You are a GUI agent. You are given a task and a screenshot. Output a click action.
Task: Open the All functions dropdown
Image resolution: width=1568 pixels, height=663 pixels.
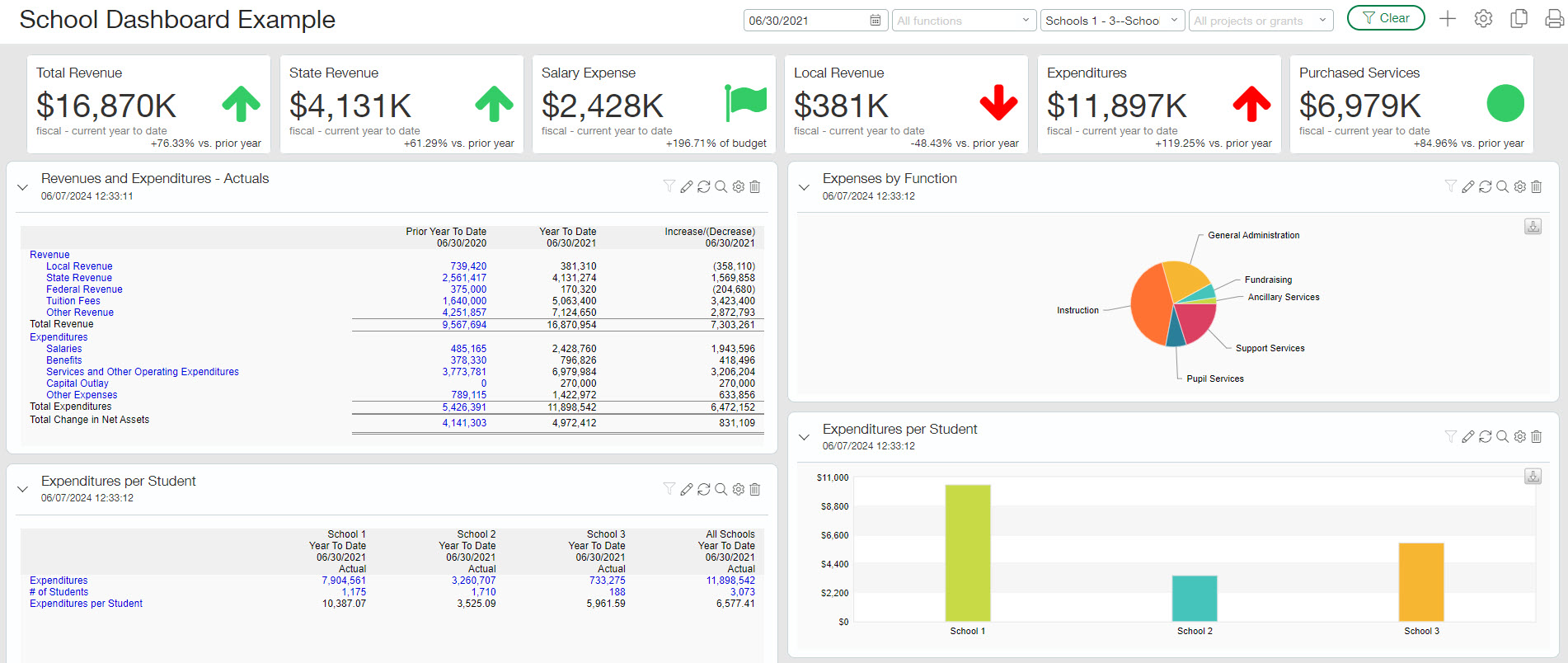coord(964,21)
